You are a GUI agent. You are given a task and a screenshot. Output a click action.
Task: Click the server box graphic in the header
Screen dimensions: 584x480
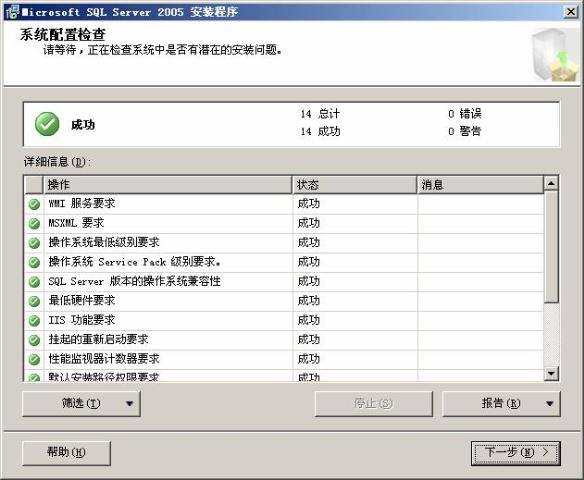pyautogui.click(x=555, y=55)
